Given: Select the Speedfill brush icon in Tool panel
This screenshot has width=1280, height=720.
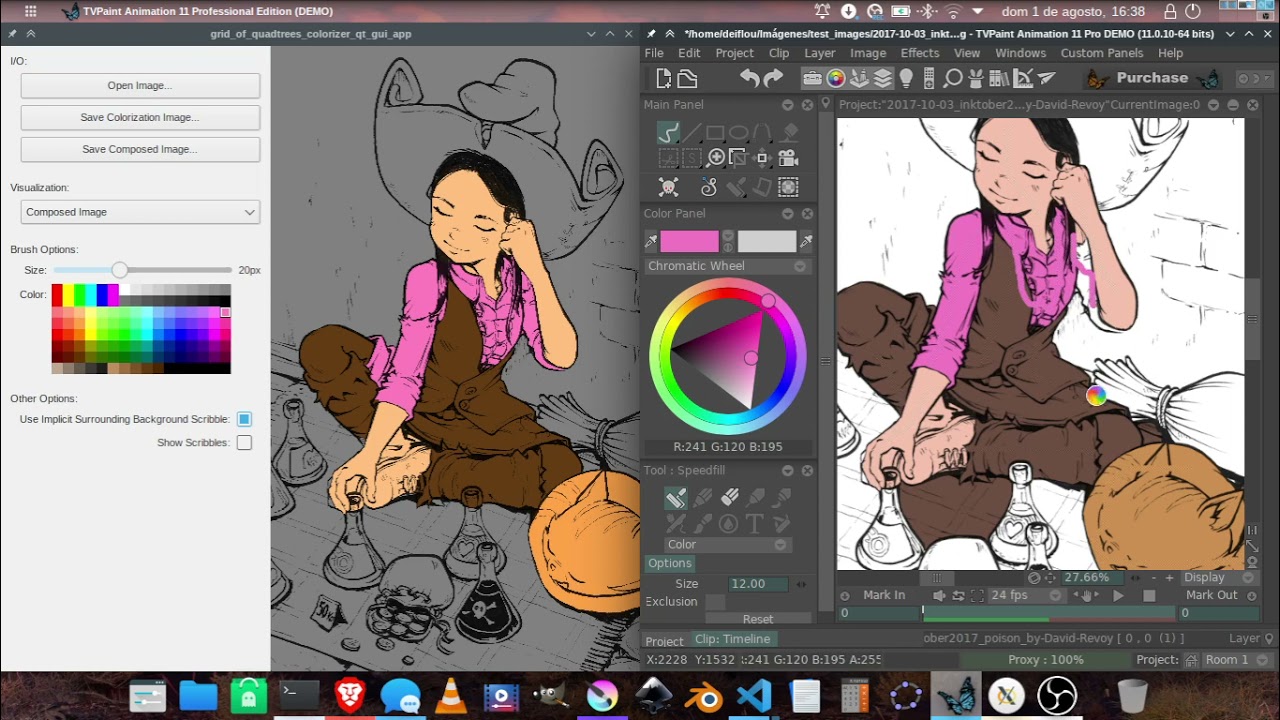Looking at the screenshot, I should pyautogui.click(x=676, y=498).
